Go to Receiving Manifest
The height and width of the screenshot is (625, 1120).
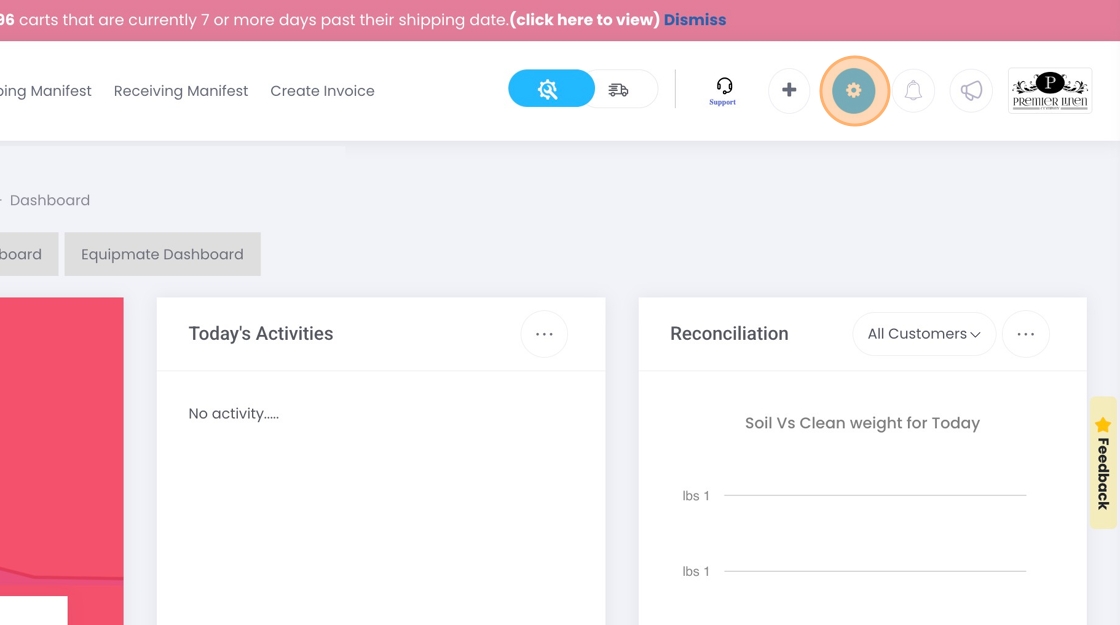181,91
